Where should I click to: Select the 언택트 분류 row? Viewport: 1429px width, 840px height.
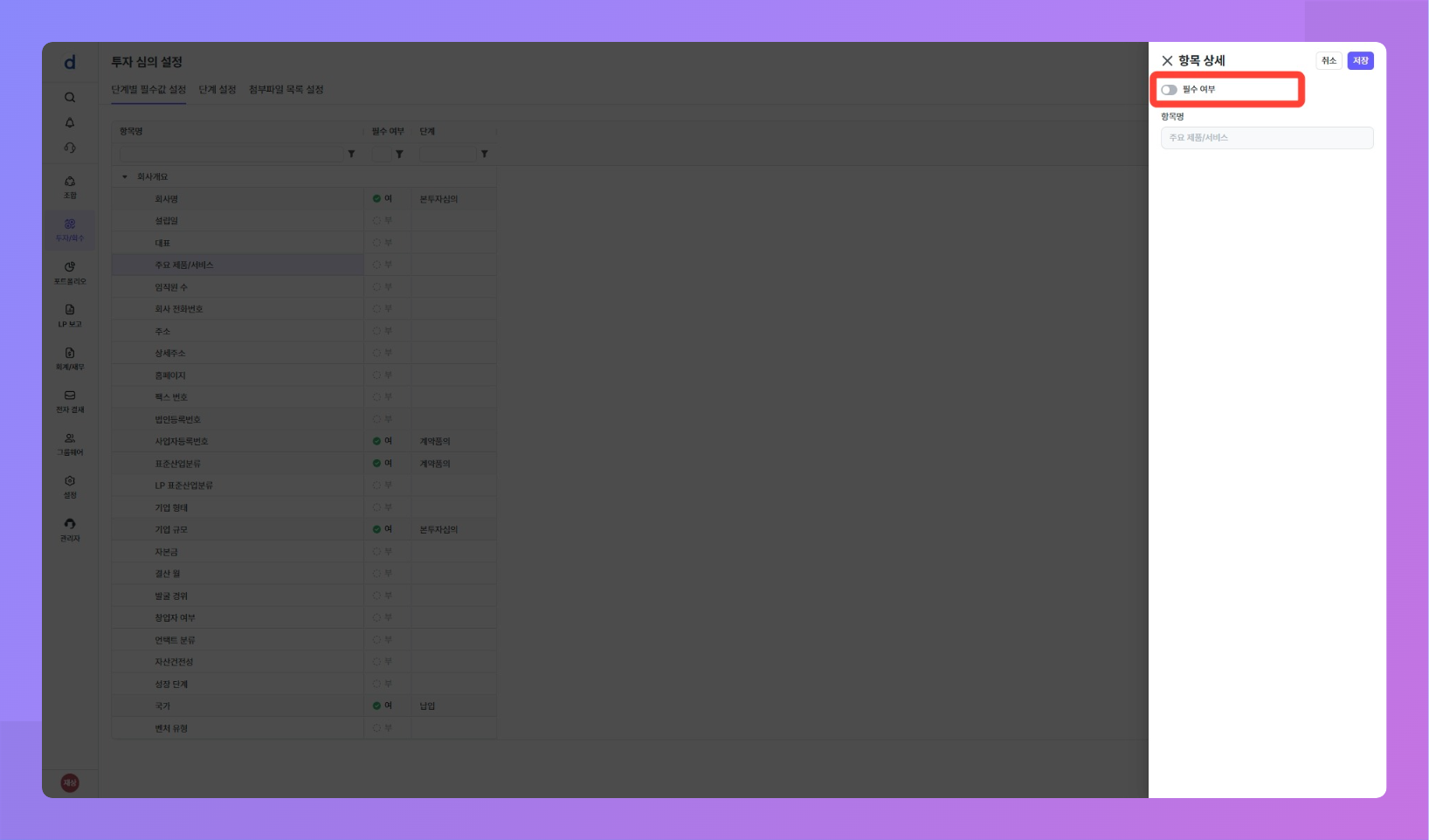(x=304, y=640)
